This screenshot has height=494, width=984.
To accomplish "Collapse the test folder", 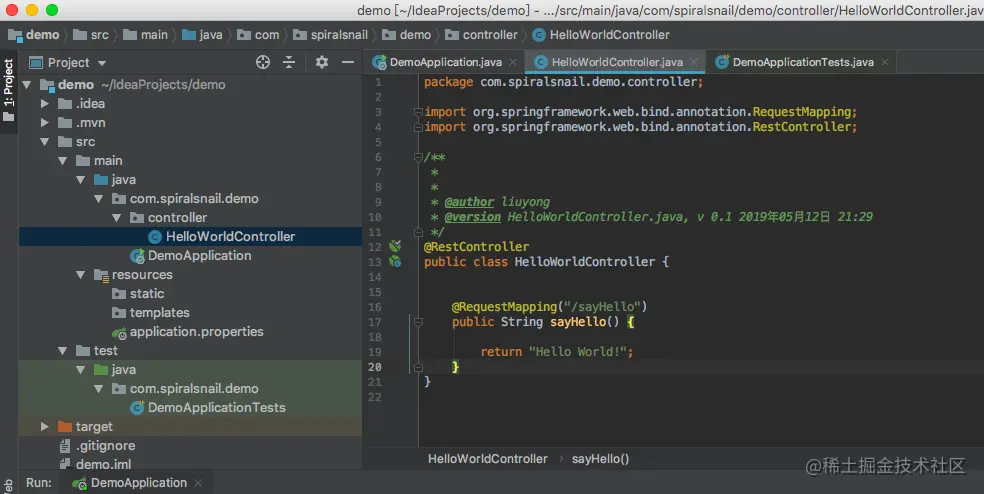I will point(63,351).
